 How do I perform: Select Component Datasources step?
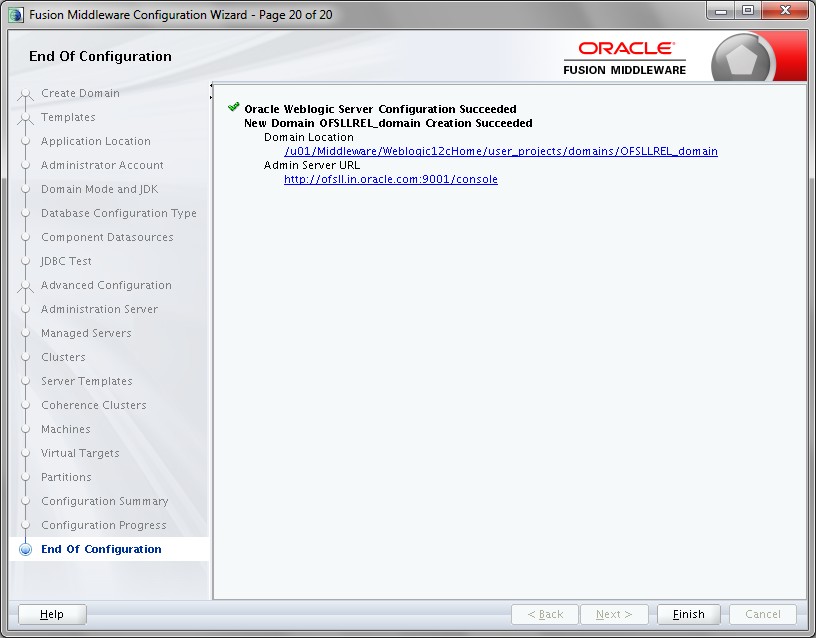tap(107, 237)
